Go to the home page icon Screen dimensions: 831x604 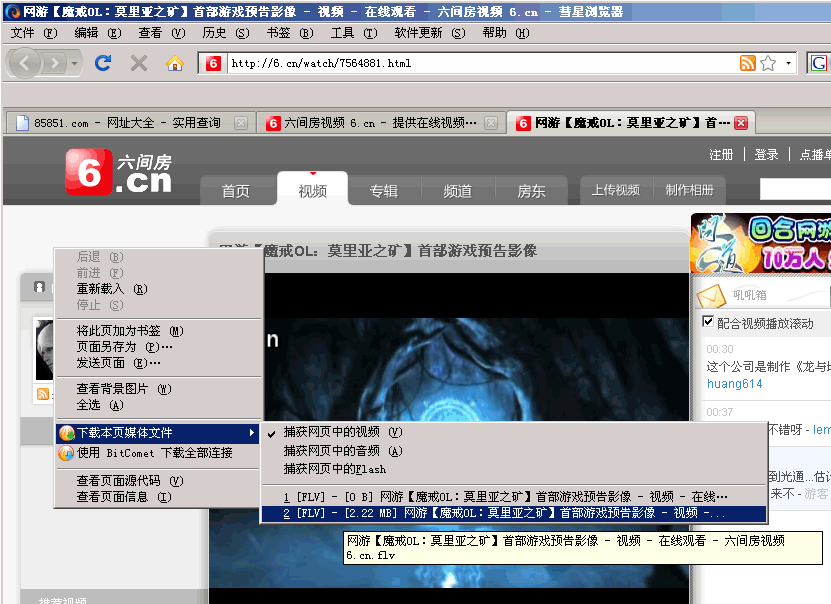pyautogui.click(x=174, y=64)
